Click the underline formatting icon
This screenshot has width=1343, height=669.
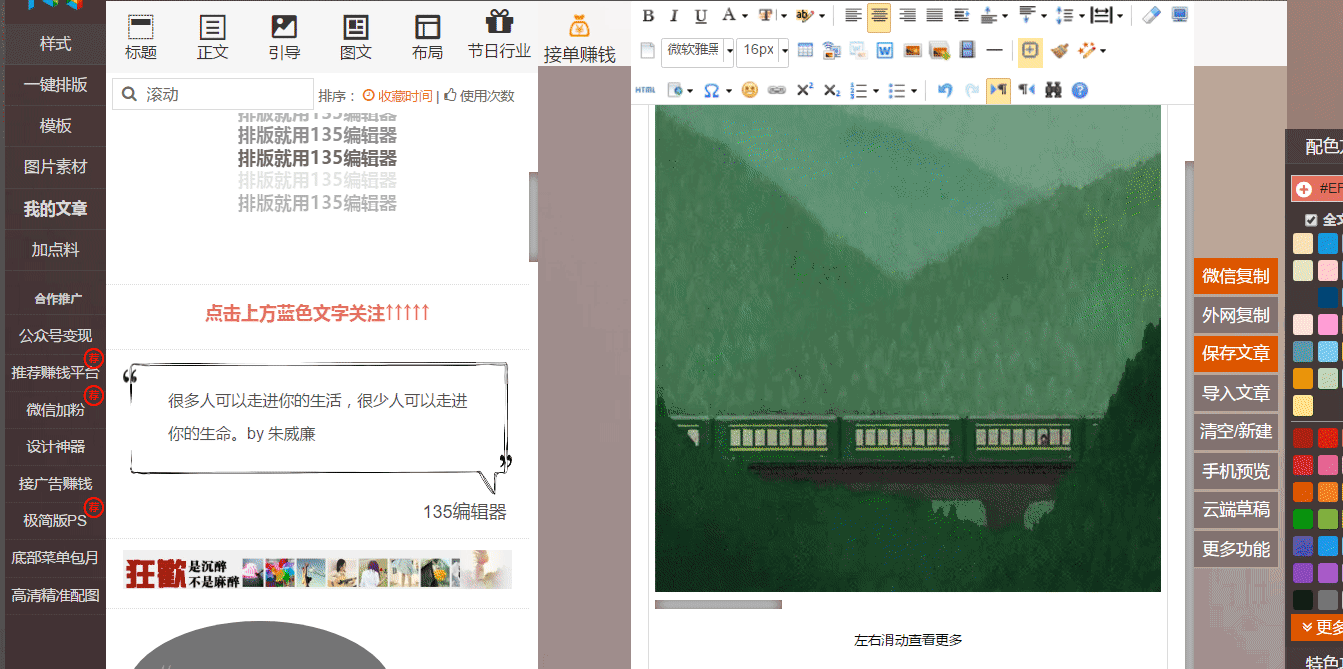pos(700,15)
